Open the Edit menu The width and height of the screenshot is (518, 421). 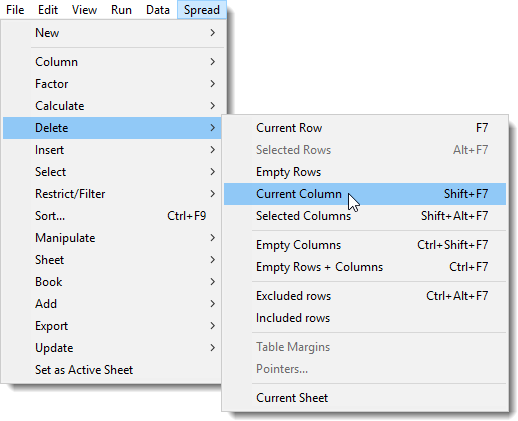tap(48, 10)
